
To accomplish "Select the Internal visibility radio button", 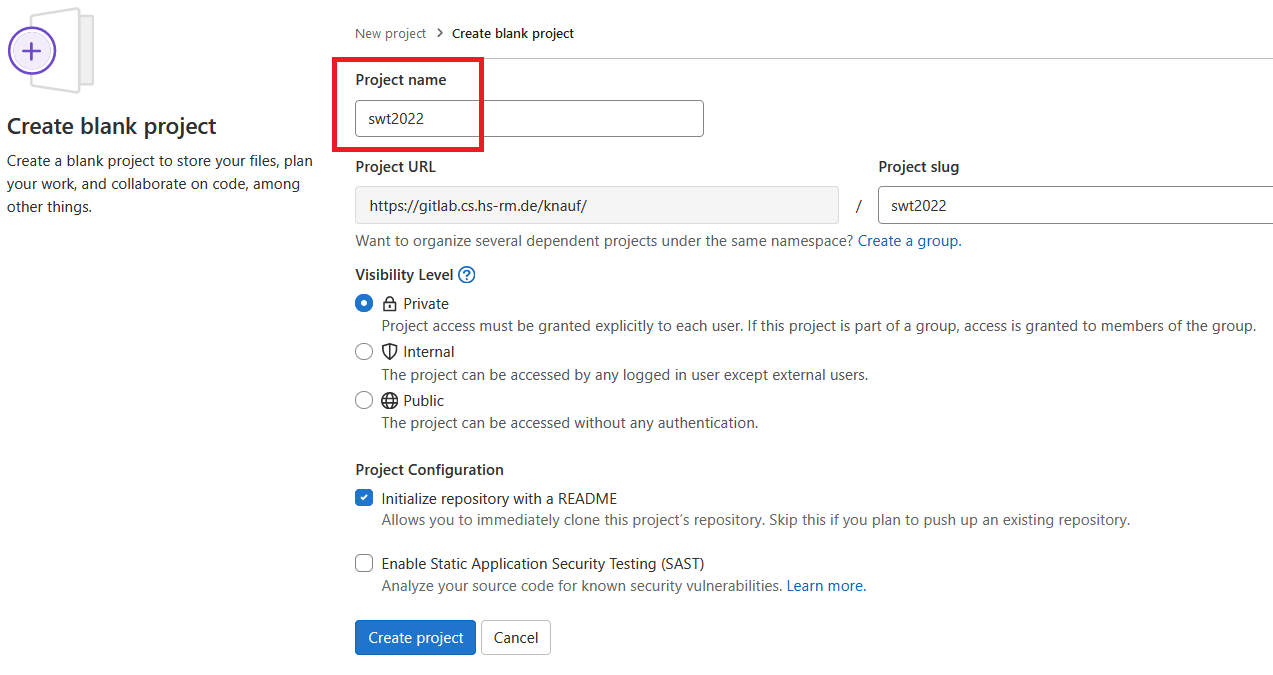I will click(x=364, y=351).
